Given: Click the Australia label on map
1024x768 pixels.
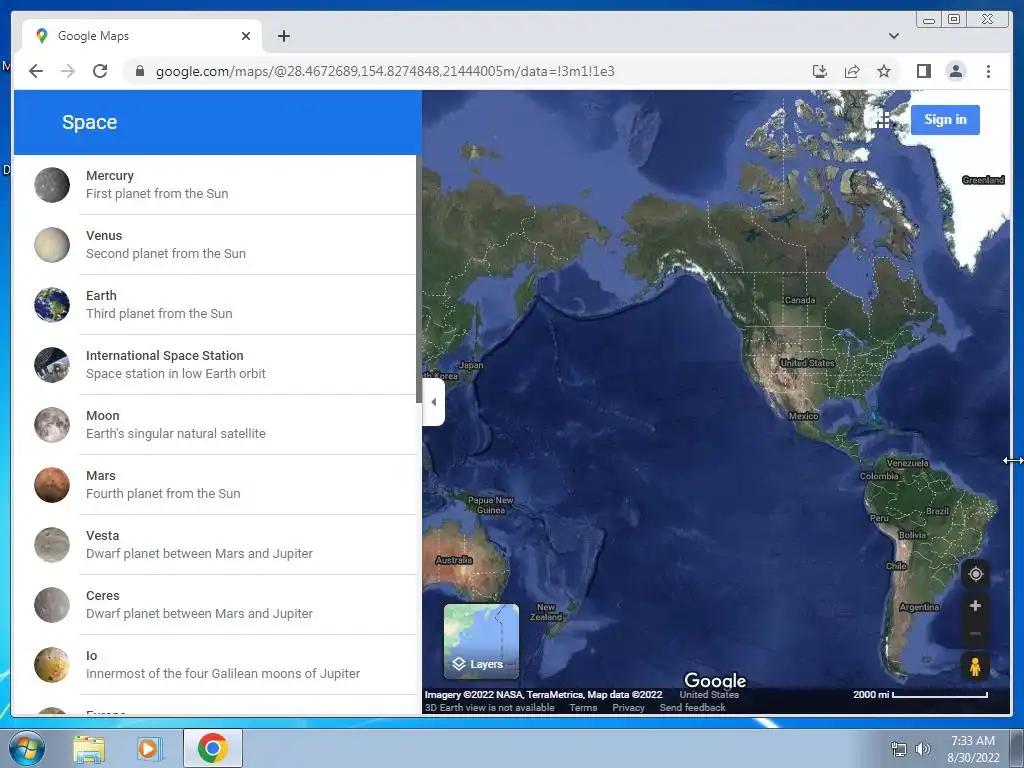Looking at the screenshot, I should pyautogui.click(x=454, y=560).
